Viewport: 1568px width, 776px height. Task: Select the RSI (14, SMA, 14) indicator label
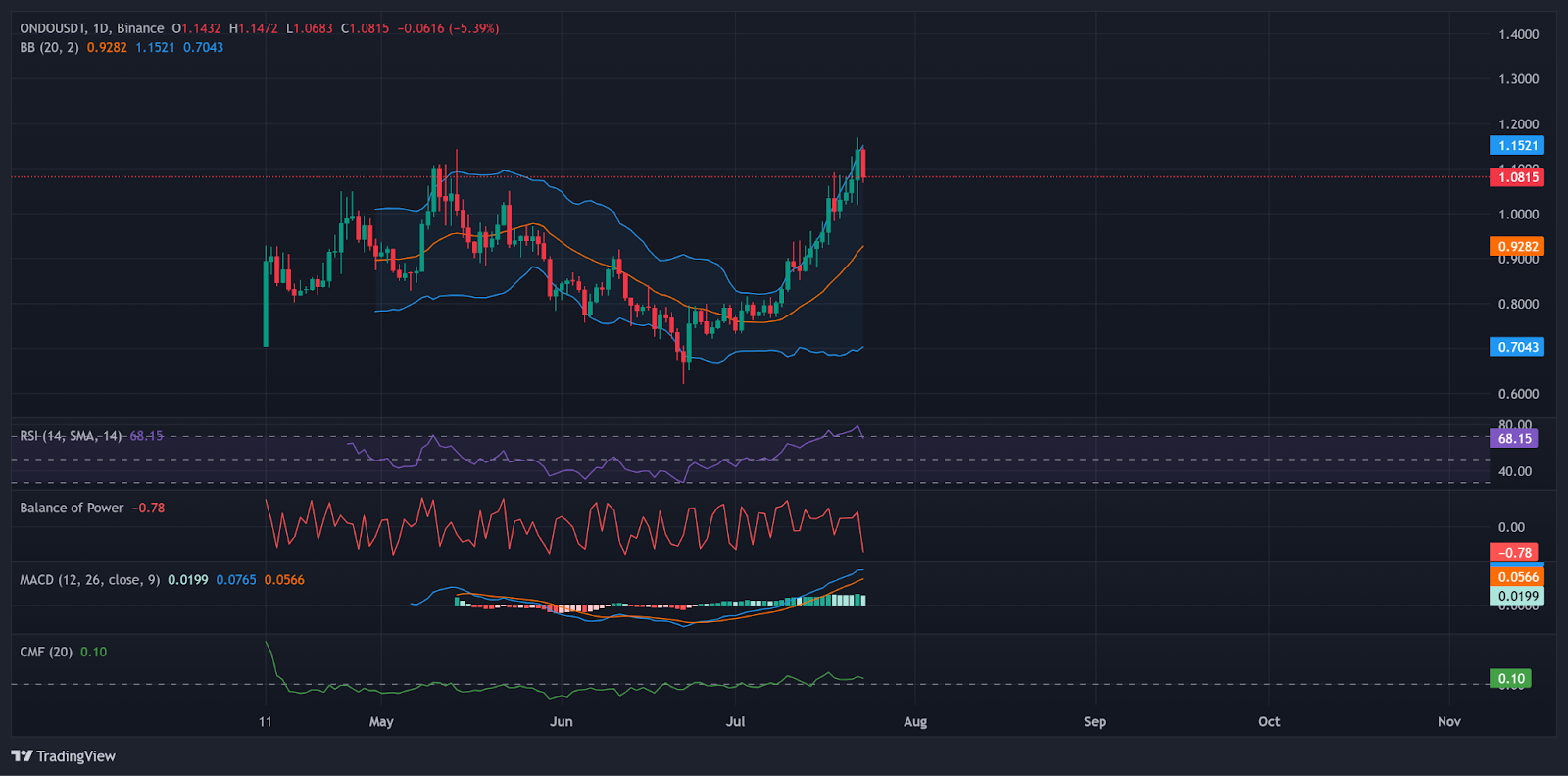pyautogui.click(x=71, y=435)
